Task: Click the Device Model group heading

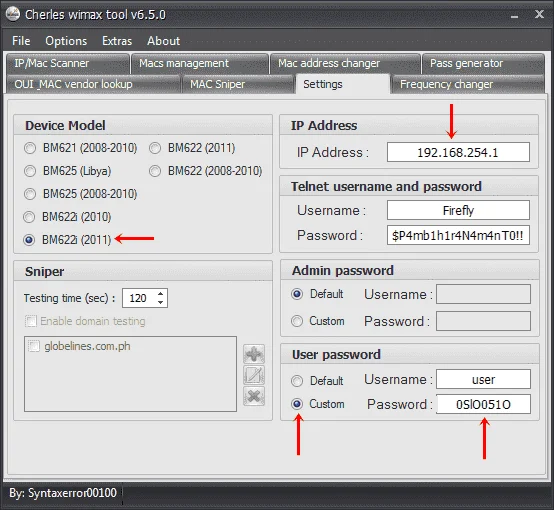Action: [x=65, y=125]
